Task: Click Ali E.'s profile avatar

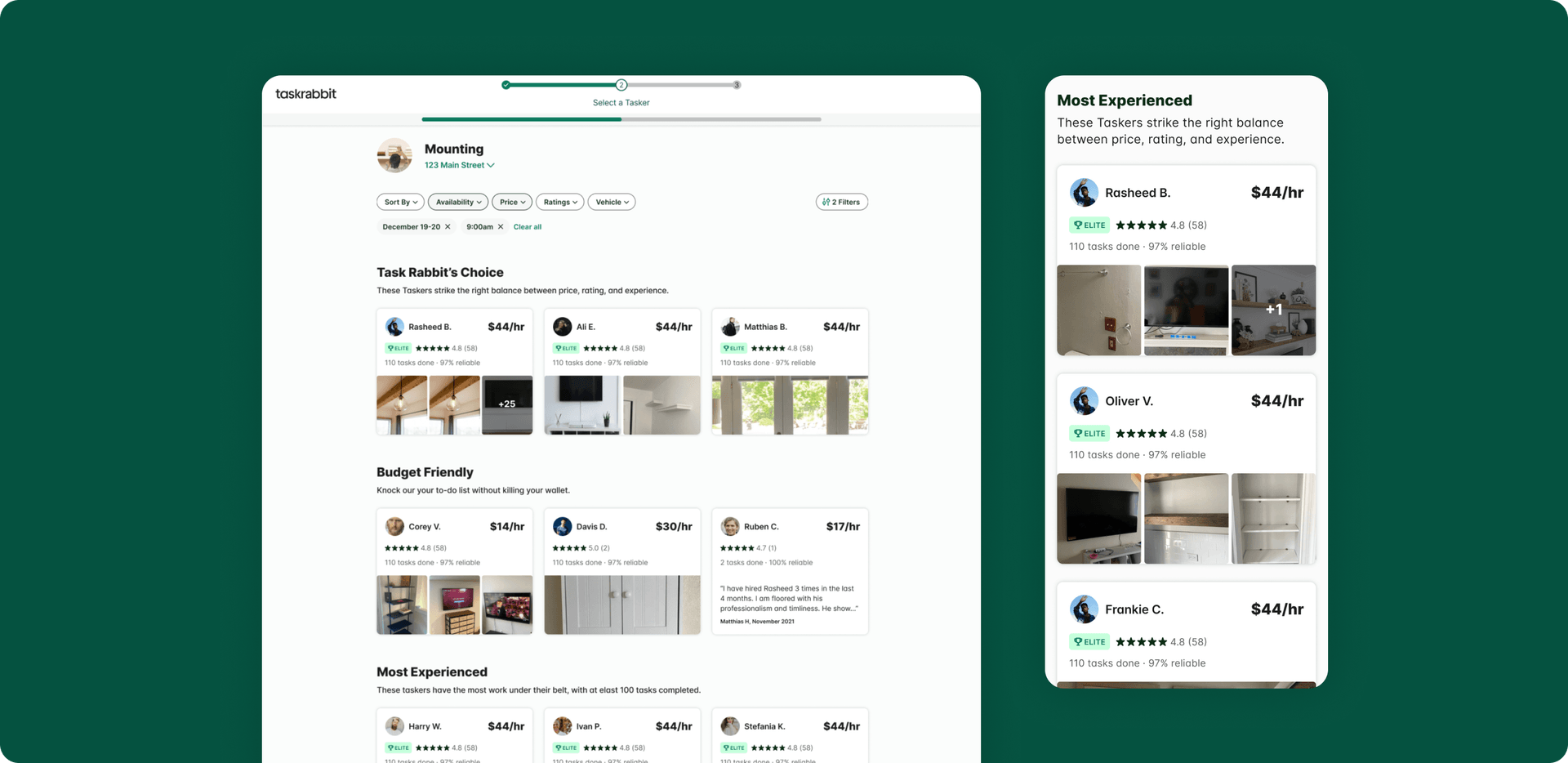Action: point(562,327)
